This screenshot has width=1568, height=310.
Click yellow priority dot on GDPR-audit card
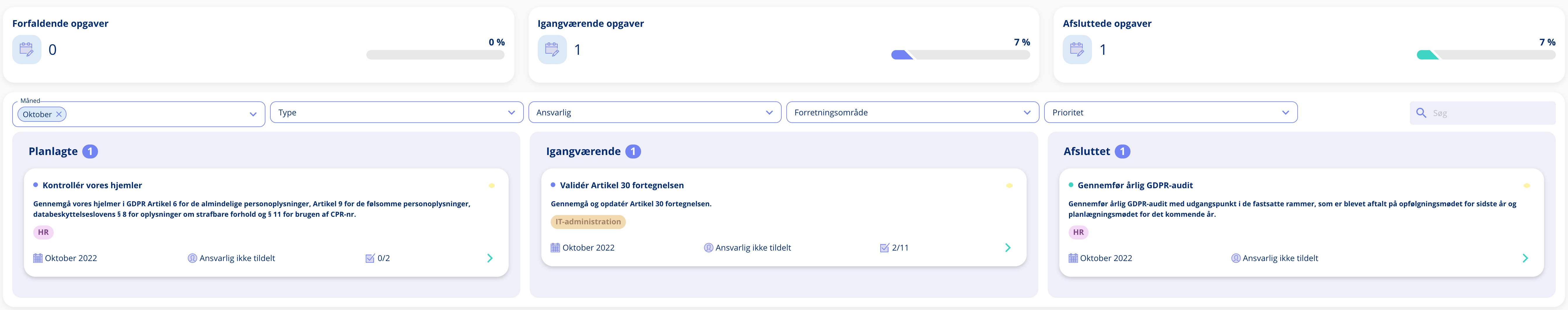[x=1527, y=185]
